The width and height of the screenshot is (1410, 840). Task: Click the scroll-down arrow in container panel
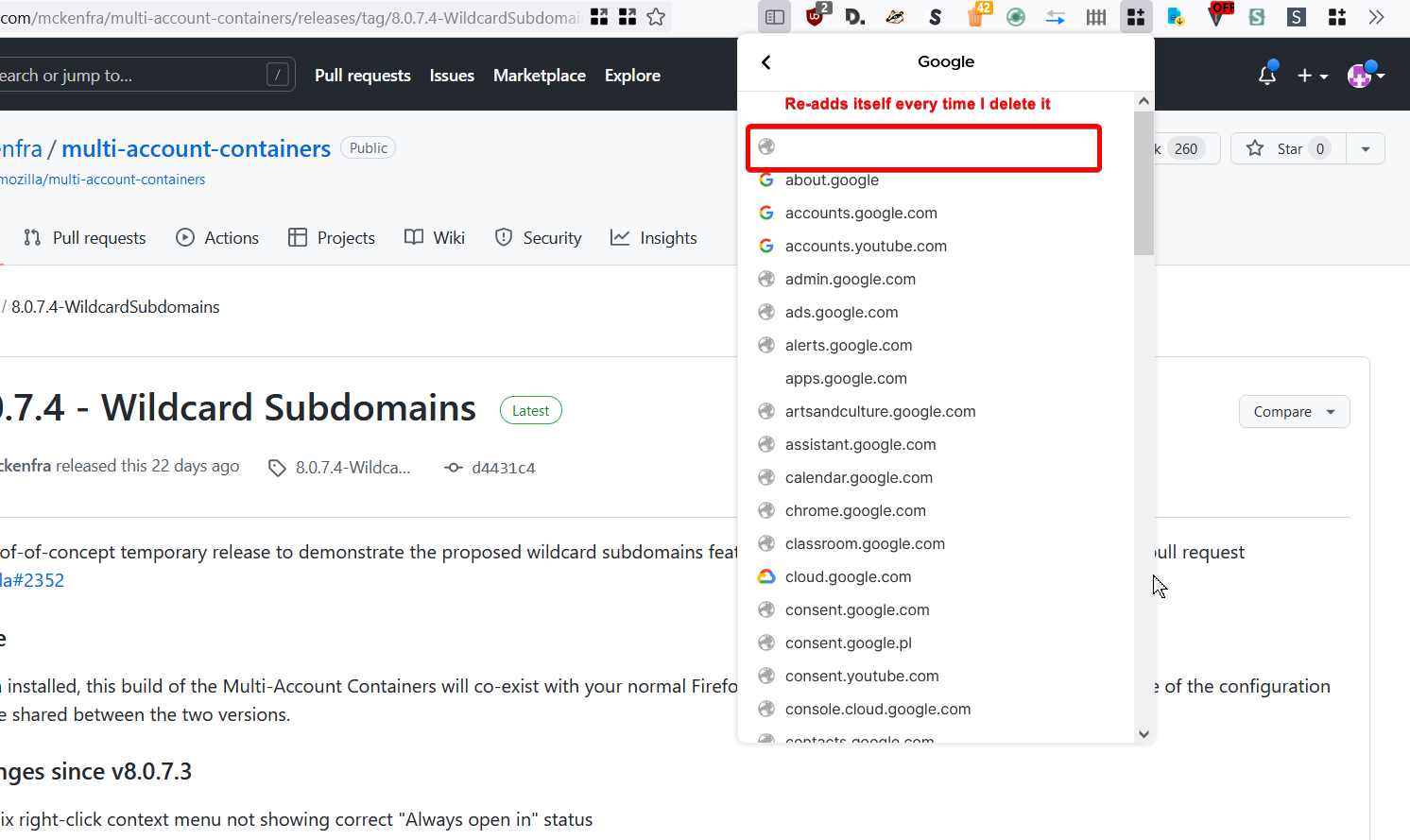(1143, 734)
